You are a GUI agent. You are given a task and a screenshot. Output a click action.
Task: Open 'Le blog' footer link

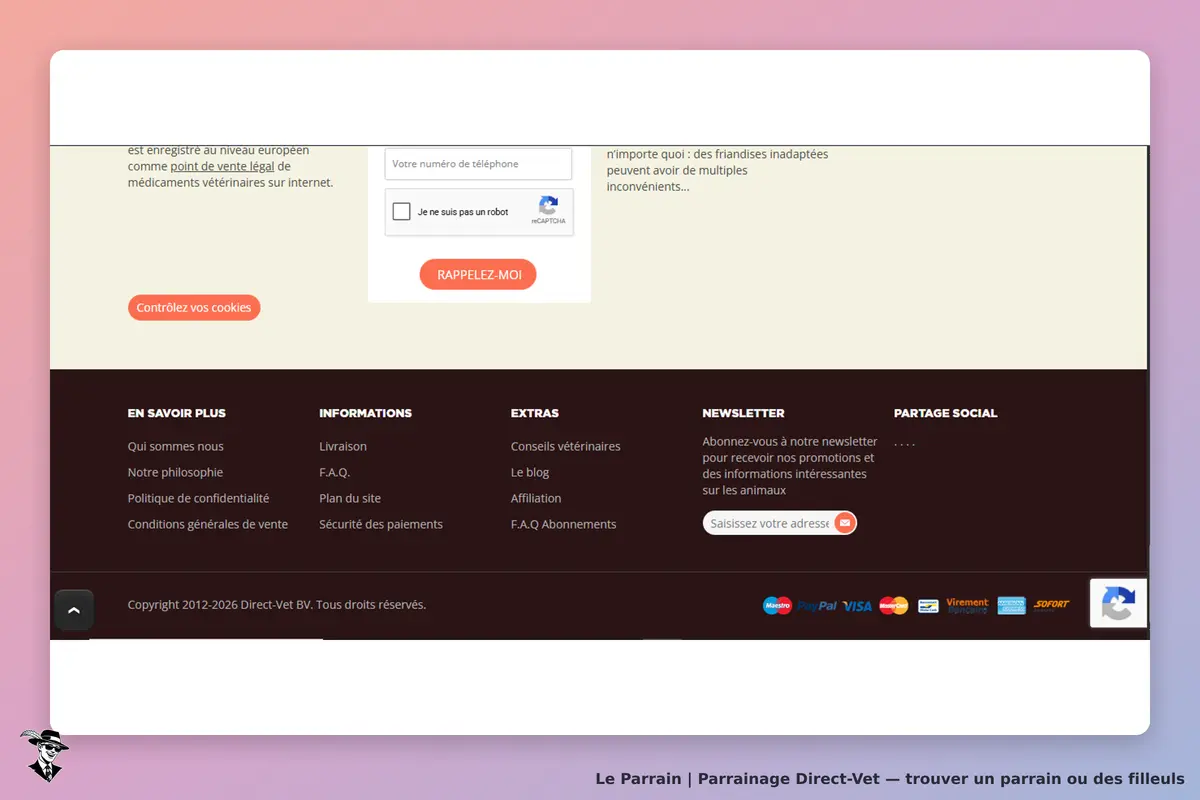530,472
